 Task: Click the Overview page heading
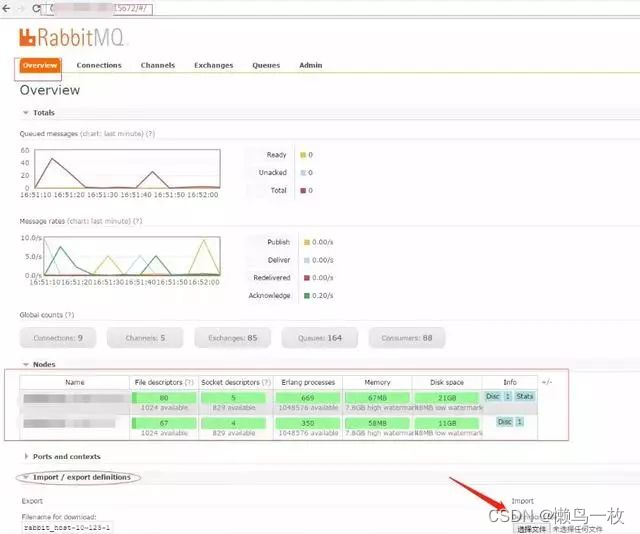point(50,90)
